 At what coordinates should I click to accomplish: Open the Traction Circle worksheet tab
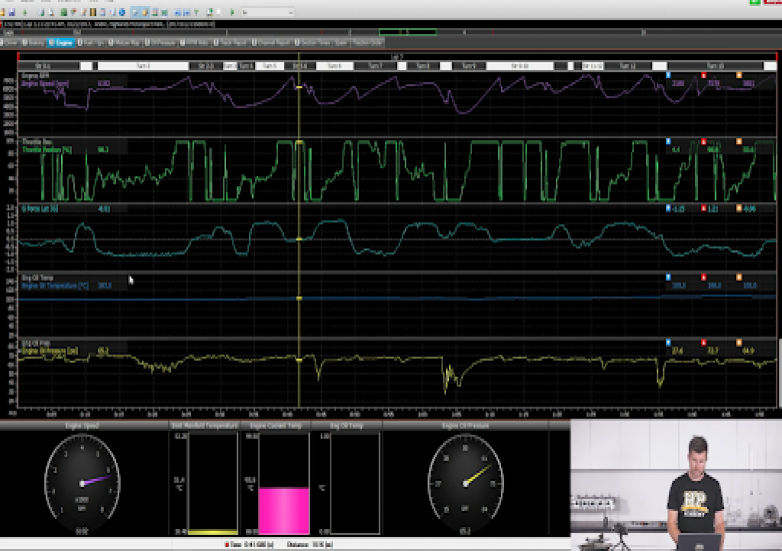click(x=367, y=43)
